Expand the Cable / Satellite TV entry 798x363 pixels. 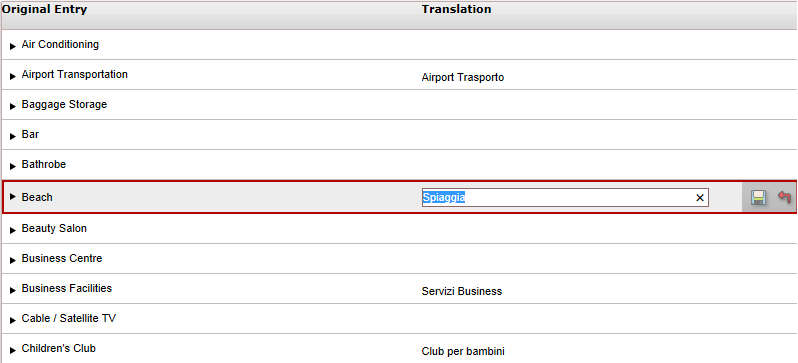13,320
